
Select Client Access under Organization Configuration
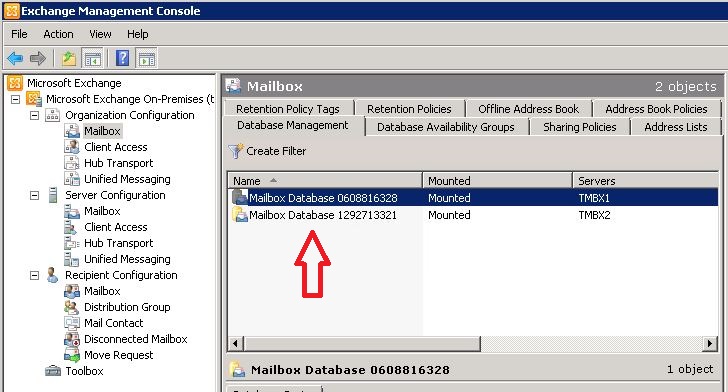click(x=116, y=147)
